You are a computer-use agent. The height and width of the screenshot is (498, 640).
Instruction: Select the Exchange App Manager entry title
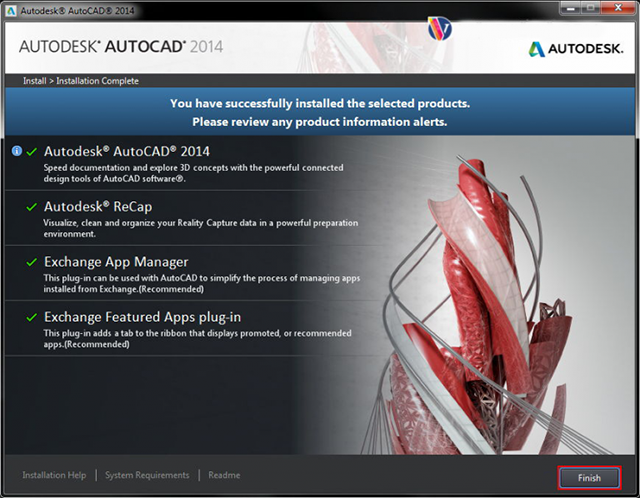pos(116,262)
